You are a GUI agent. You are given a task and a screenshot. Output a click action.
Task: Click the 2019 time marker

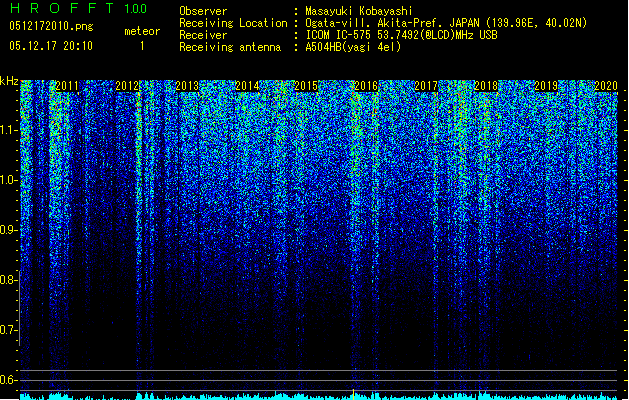[x=546, y=86]
